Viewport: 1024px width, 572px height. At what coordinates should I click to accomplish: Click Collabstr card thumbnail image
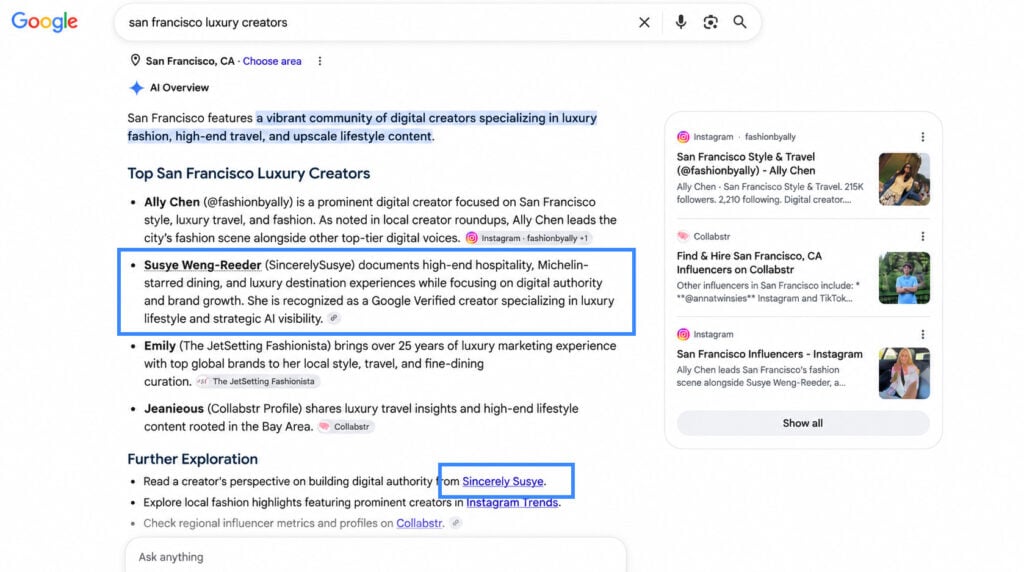click(904, 278)
